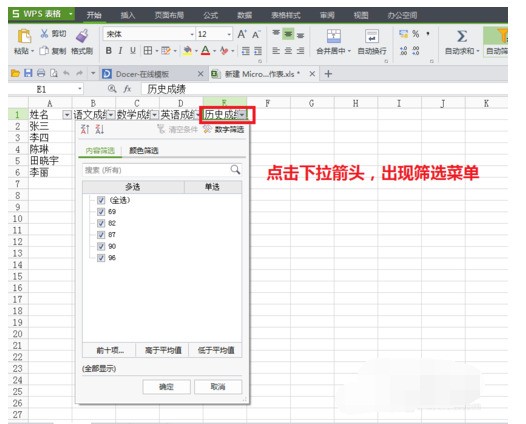This screenshot has height=424, width=526.
Task: Sort ascending in filter menu
Action: pyautogui.click(x=85, y=129)
